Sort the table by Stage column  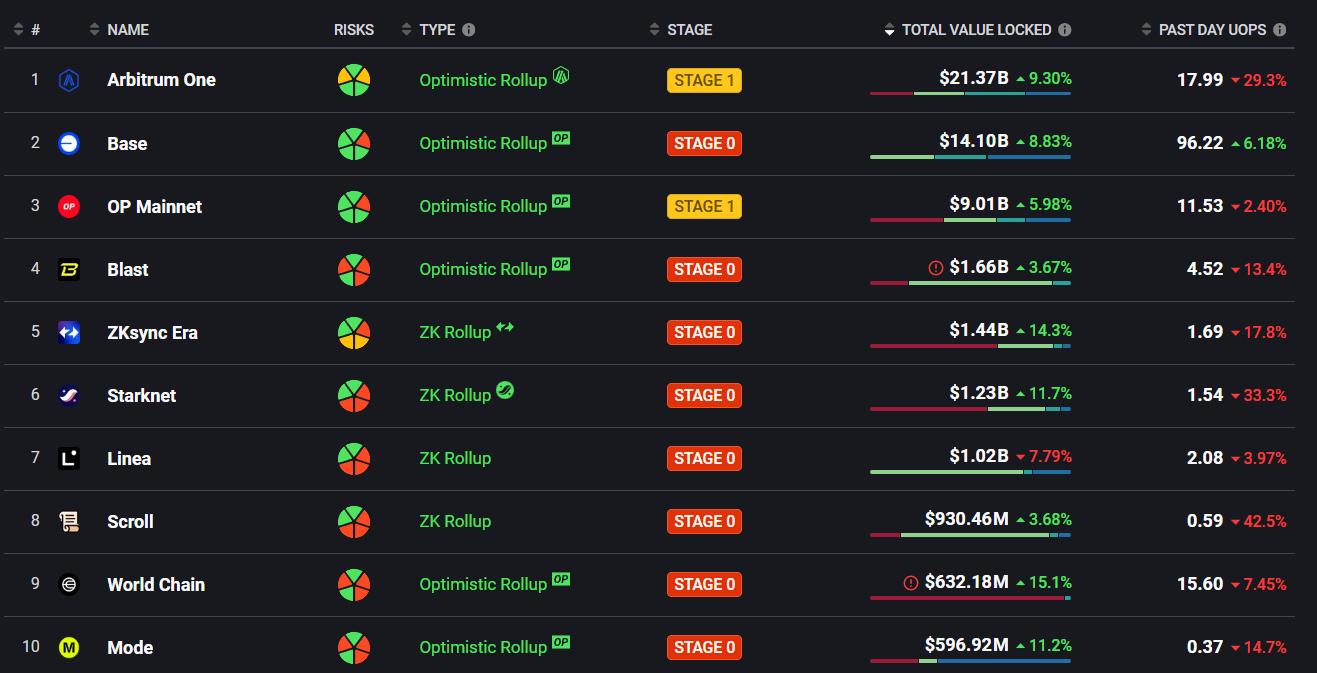pos(689,30)
